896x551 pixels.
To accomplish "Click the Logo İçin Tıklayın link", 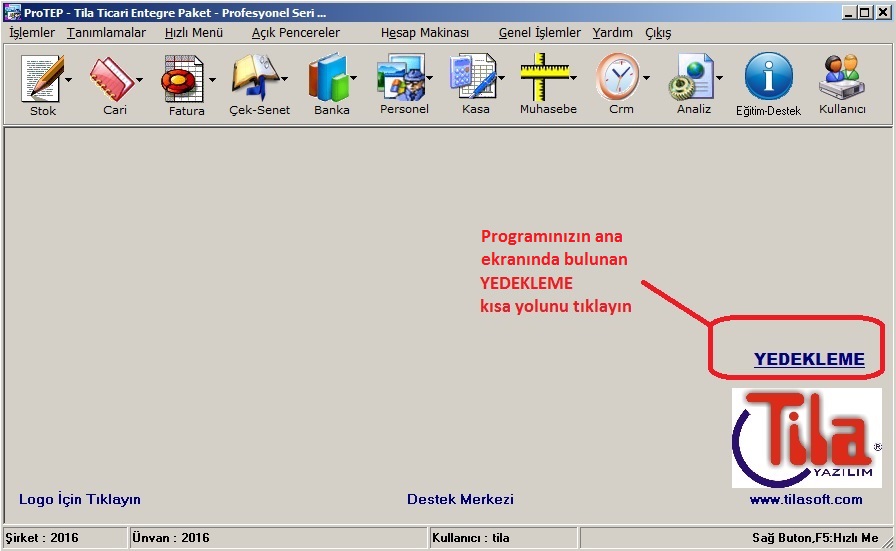I will click(x=80, y=499).
